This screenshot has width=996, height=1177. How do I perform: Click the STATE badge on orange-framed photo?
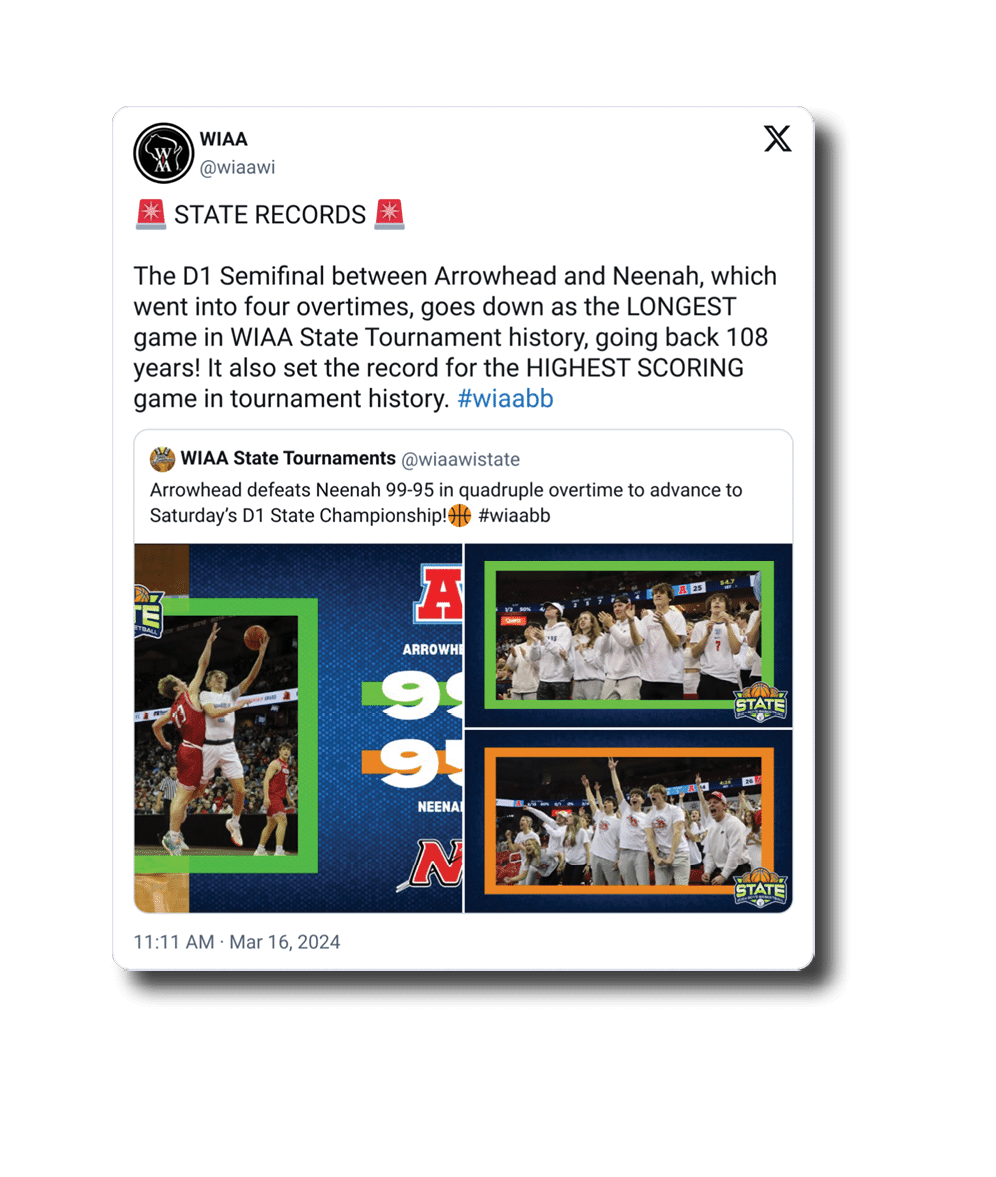760,889
